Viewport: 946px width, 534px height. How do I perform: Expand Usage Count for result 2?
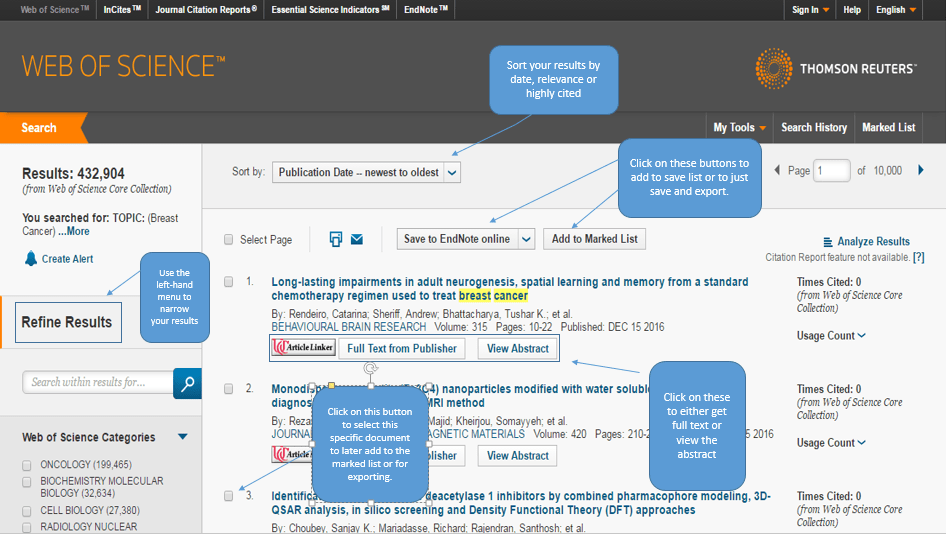(x=831, y=442)
